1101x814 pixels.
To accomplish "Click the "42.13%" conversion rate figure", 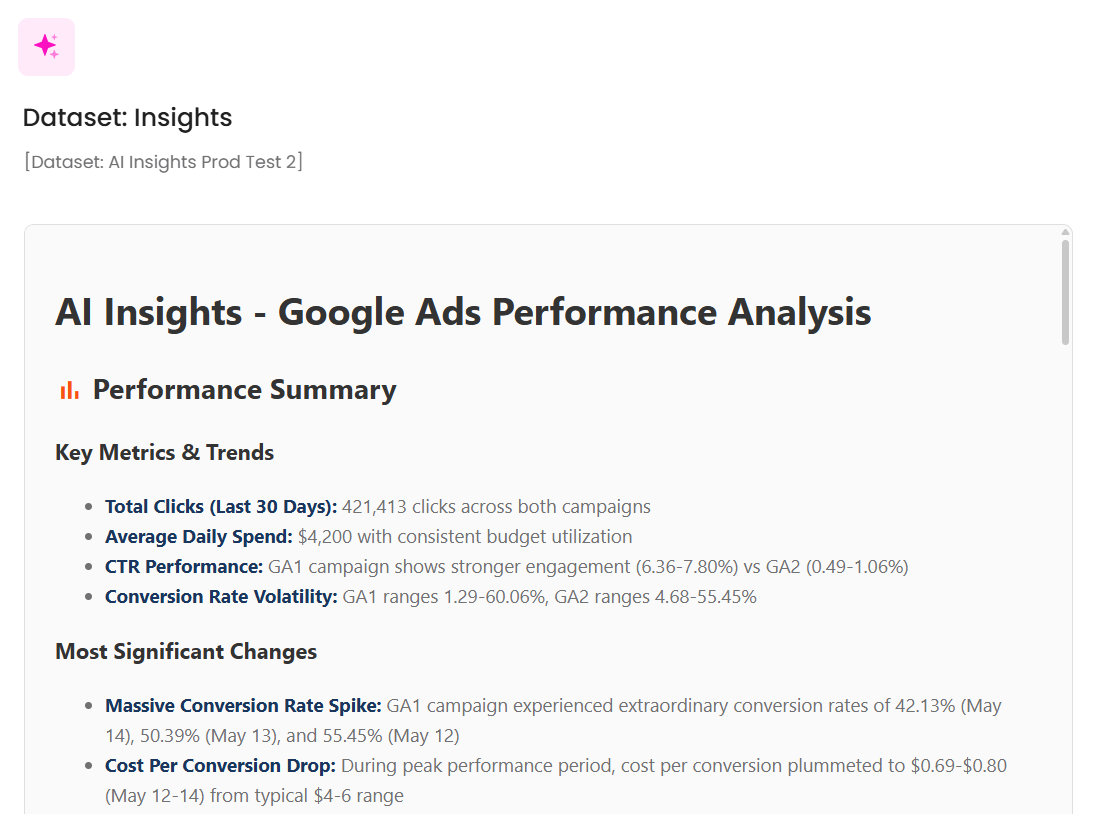I will point(926,706).
